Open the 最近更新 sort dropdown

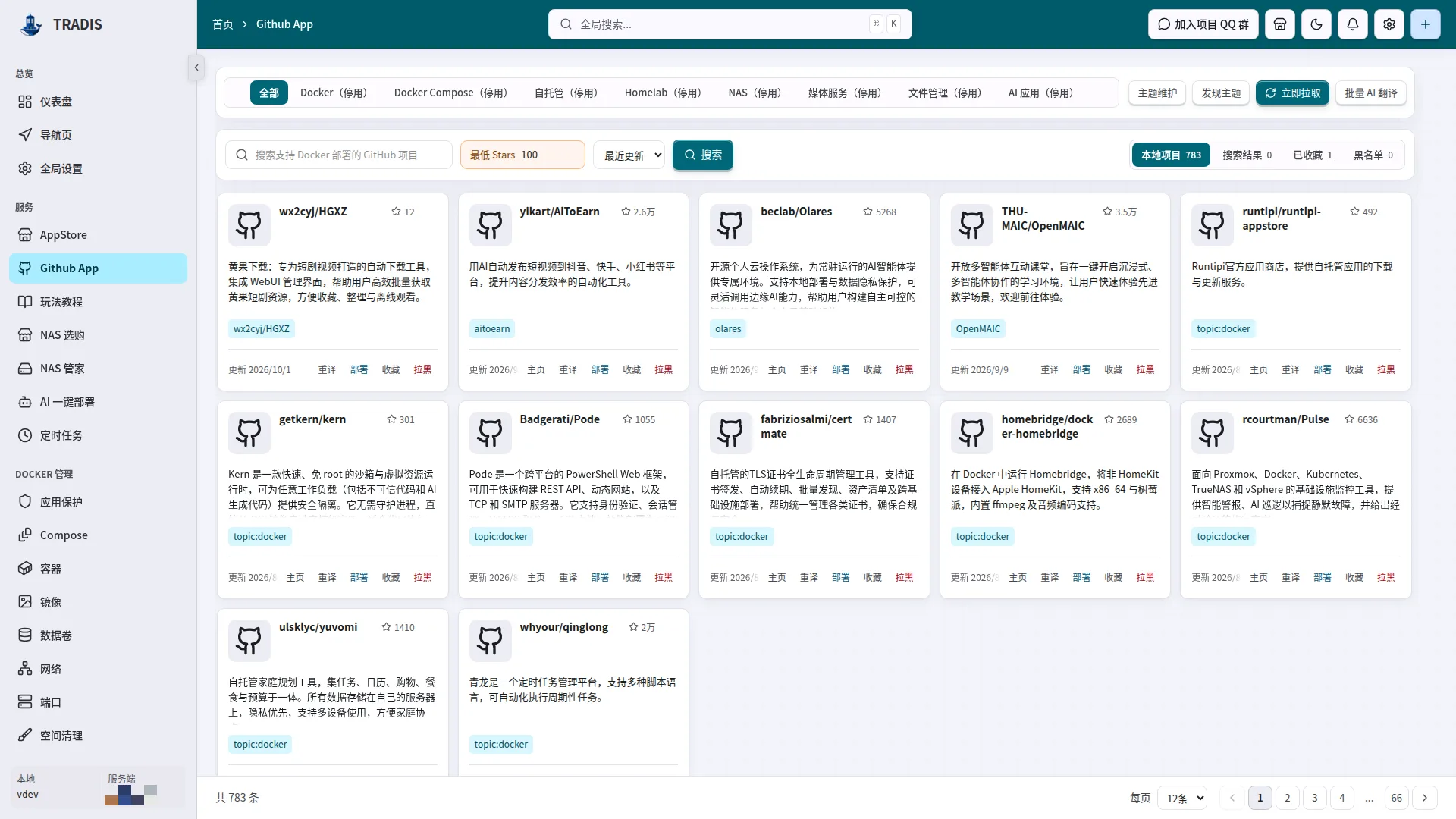pos(629,155)
